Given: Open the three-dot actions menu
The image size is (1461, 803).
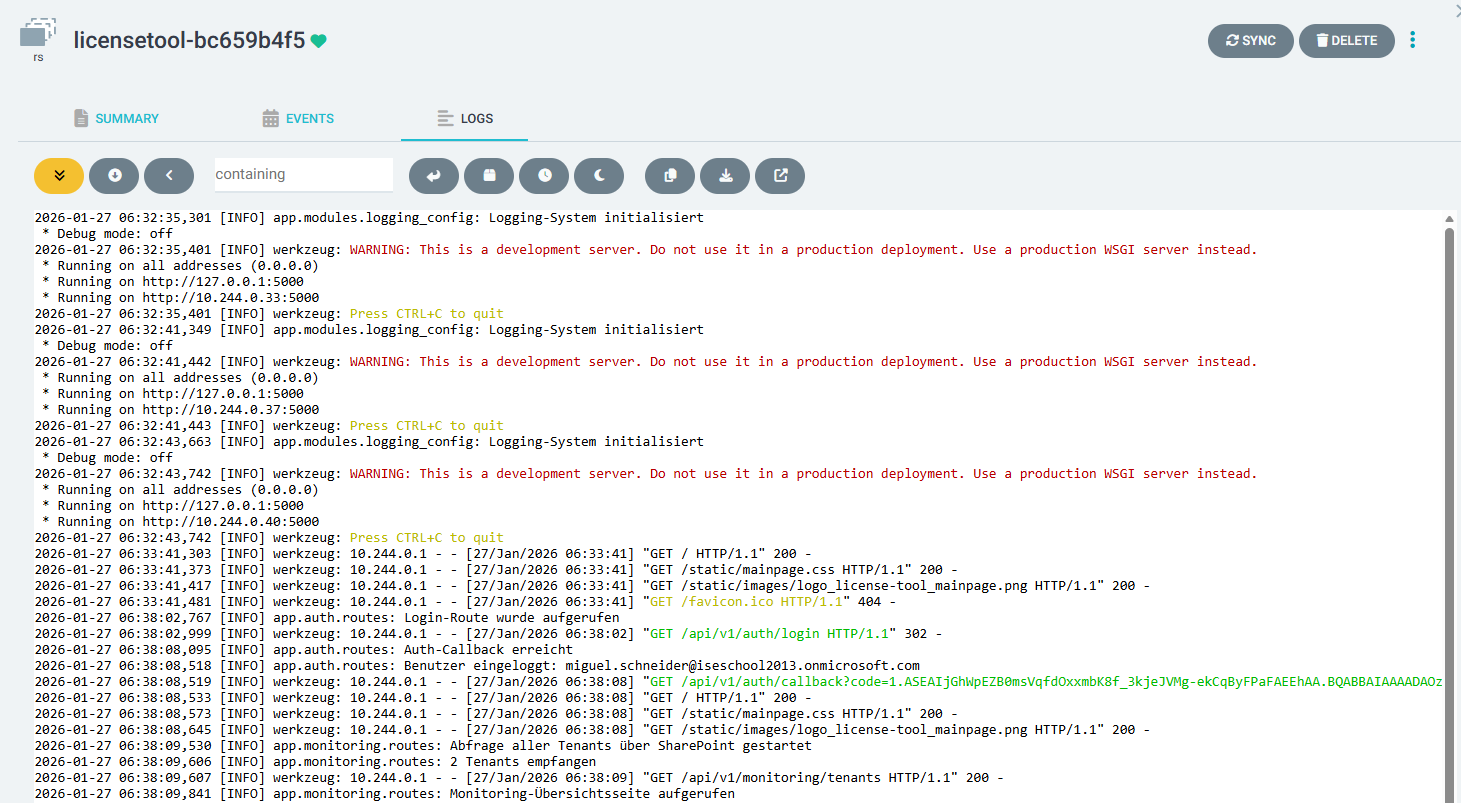Looking at the screenshot, I should 1412,40.
